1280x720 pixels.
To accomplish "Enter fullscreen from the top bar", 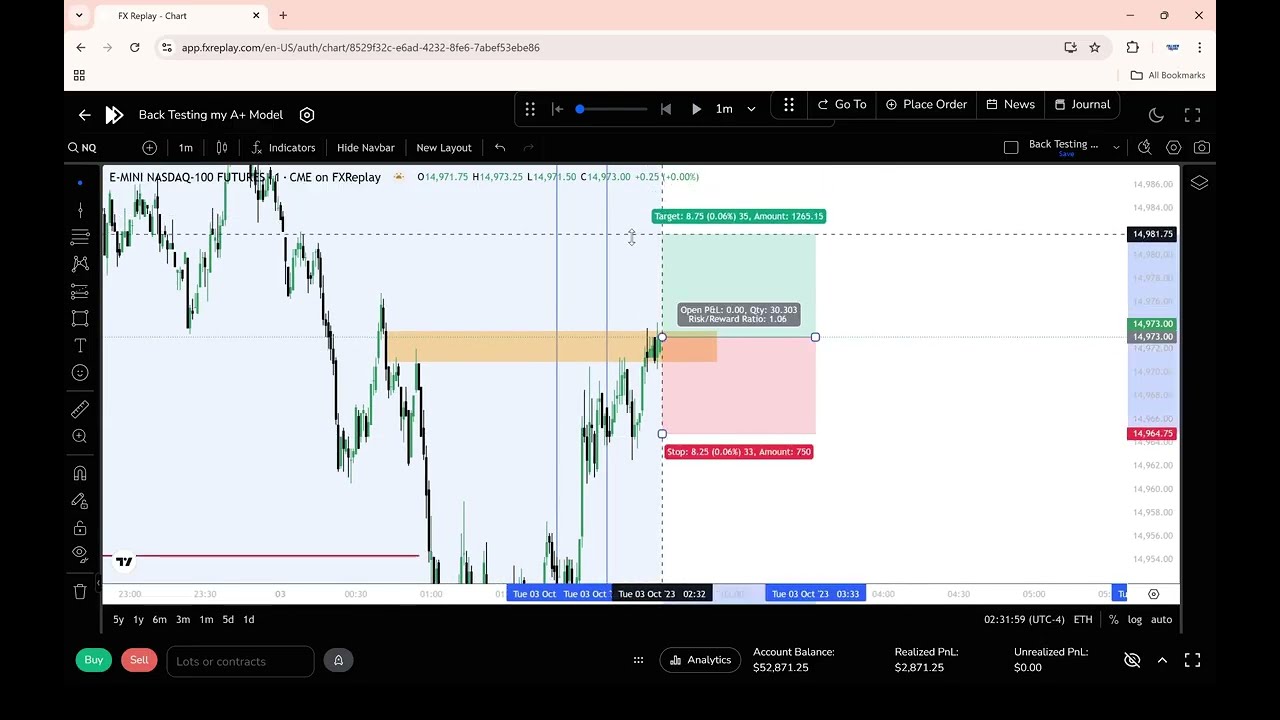I will (1192, 115).
